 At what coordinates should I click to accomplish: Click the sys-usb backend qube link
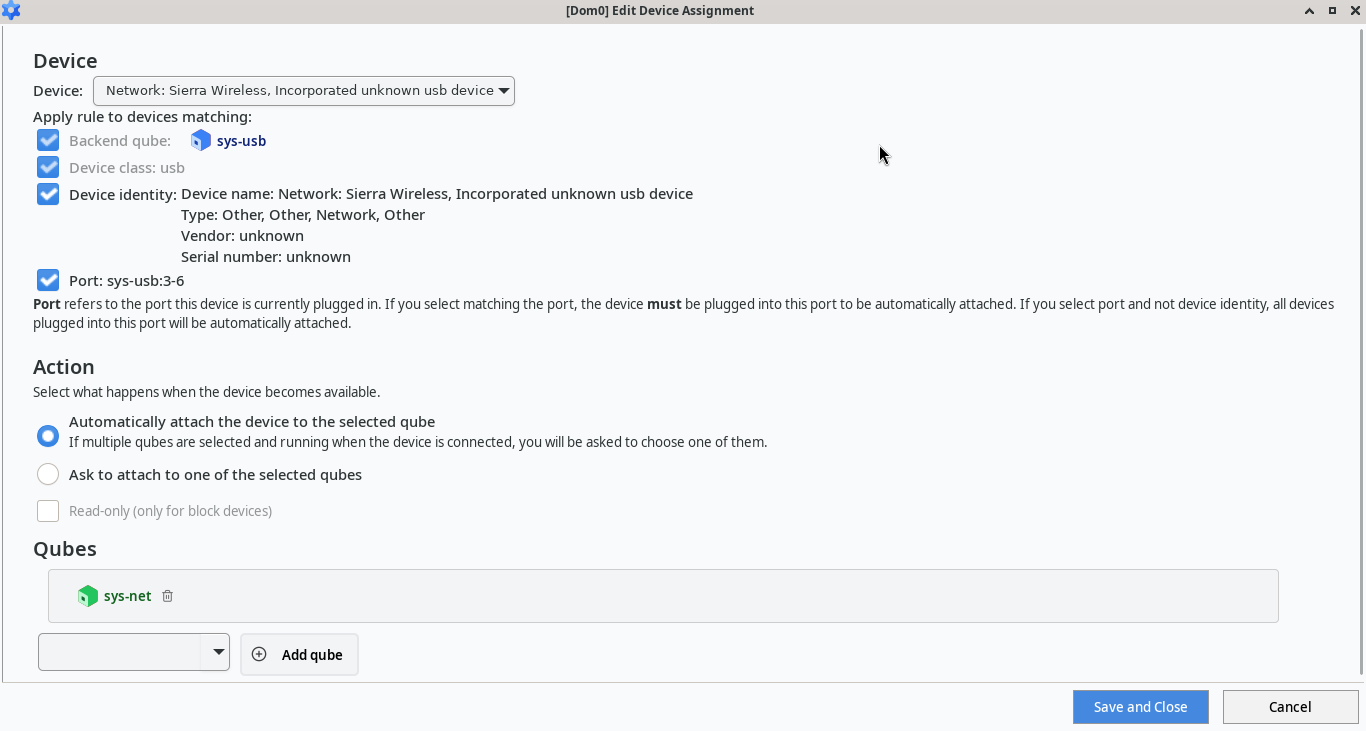coord(240,140)
